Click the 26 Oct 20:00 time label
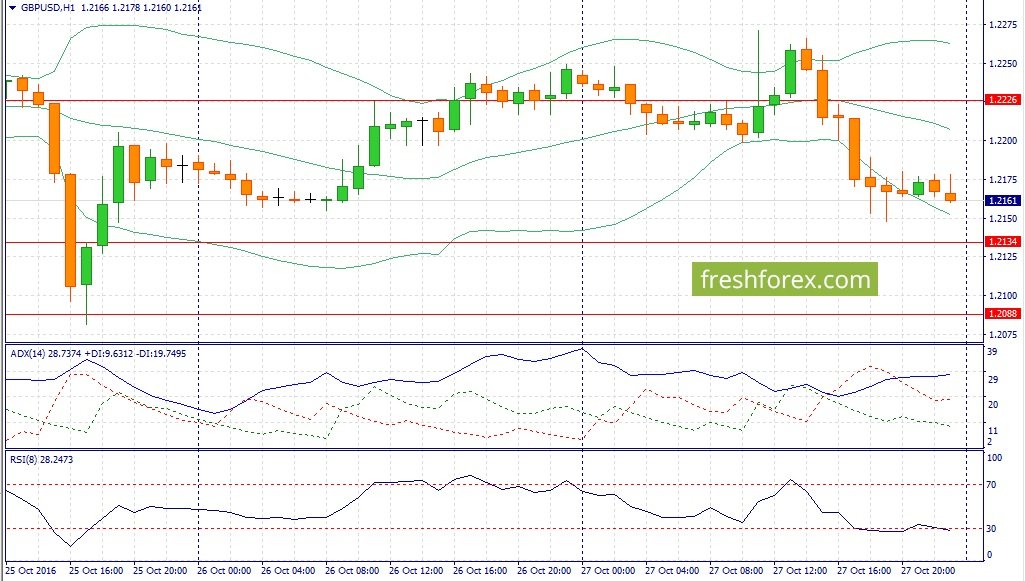 point(545,571)
